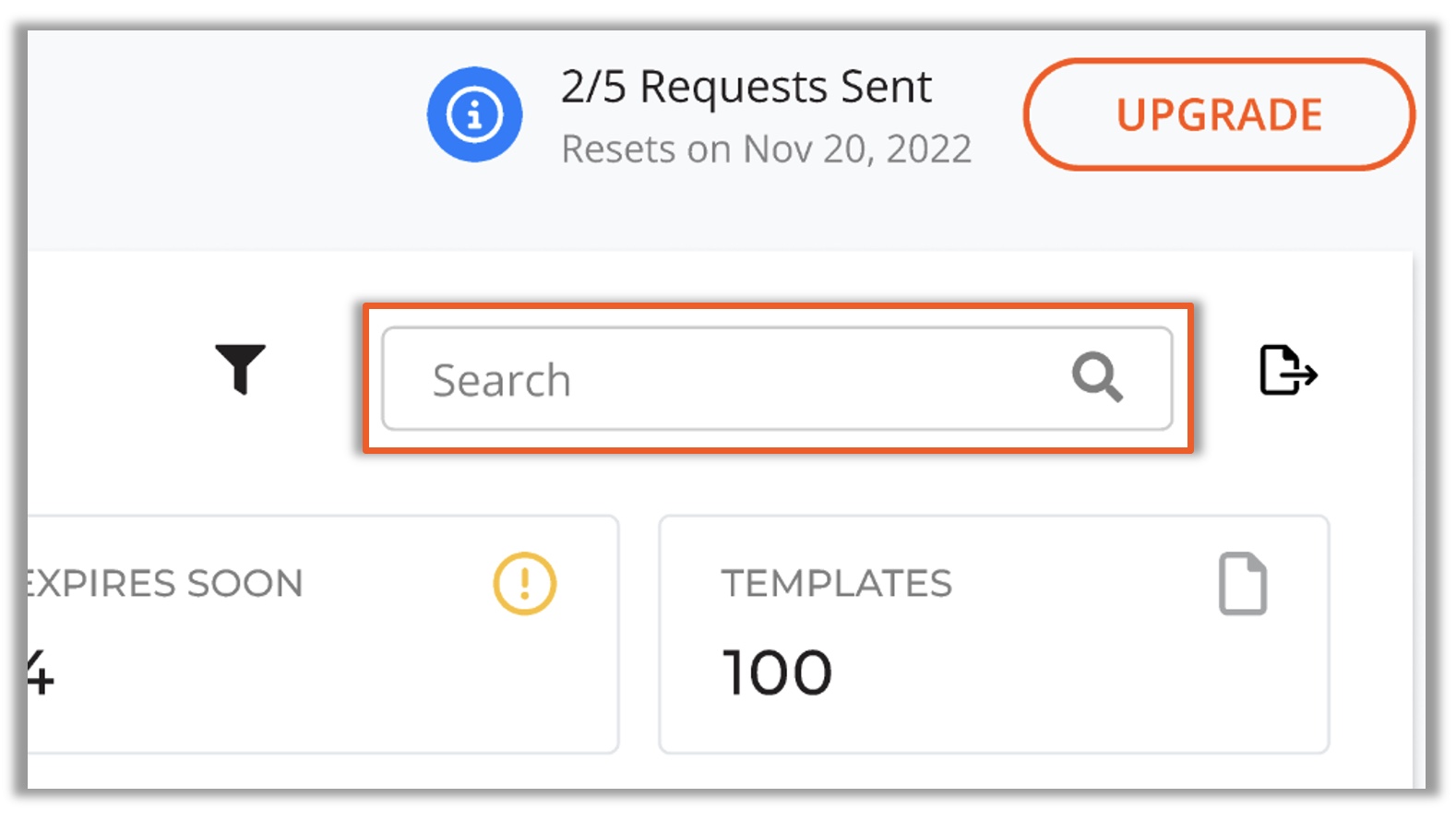
Task: Select the TEMPLATES label
Action: pyautogui.click(x=837, y=583)
